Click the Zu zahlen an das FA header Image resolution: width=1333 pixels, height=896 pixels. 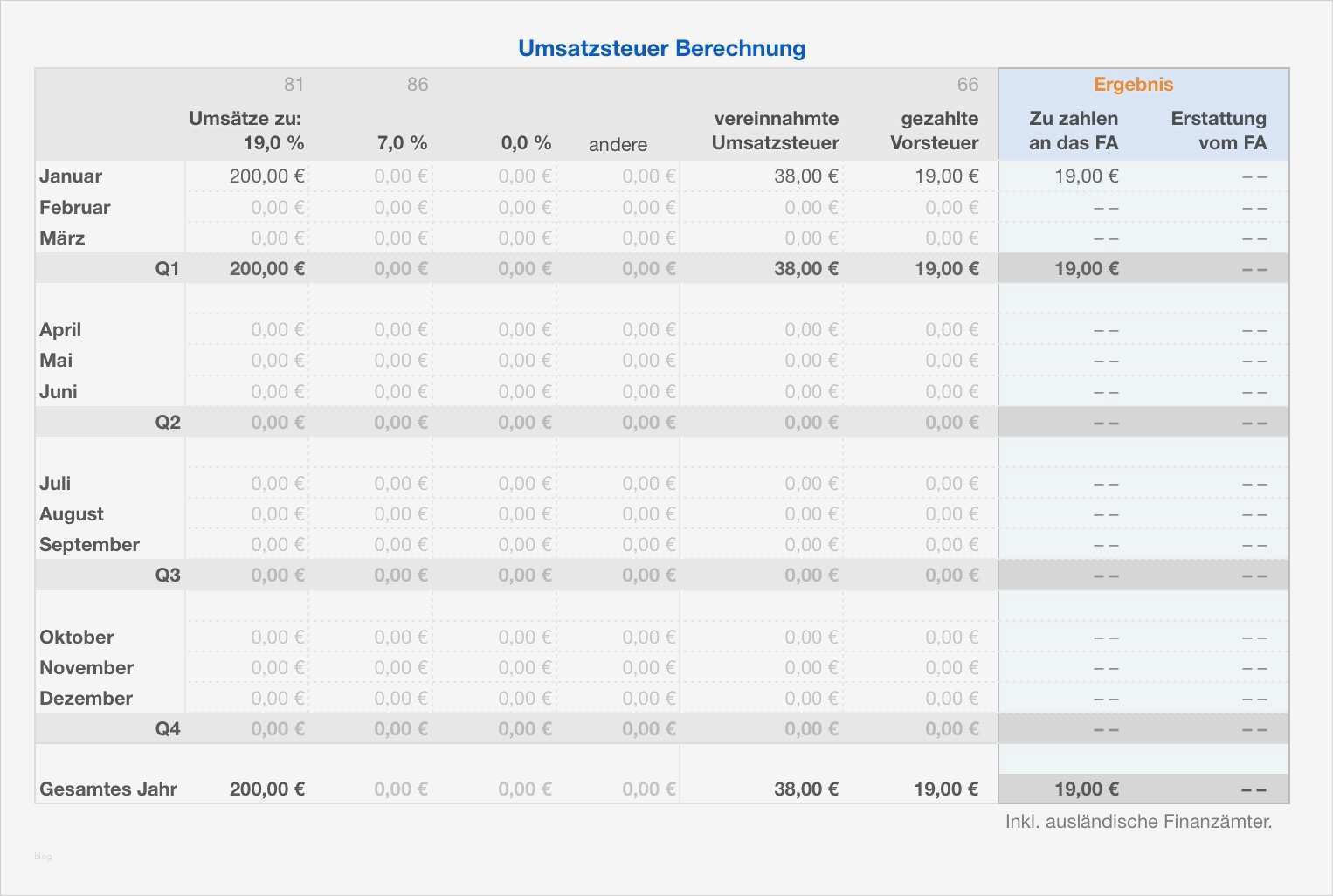click(x=1073, y=131)
